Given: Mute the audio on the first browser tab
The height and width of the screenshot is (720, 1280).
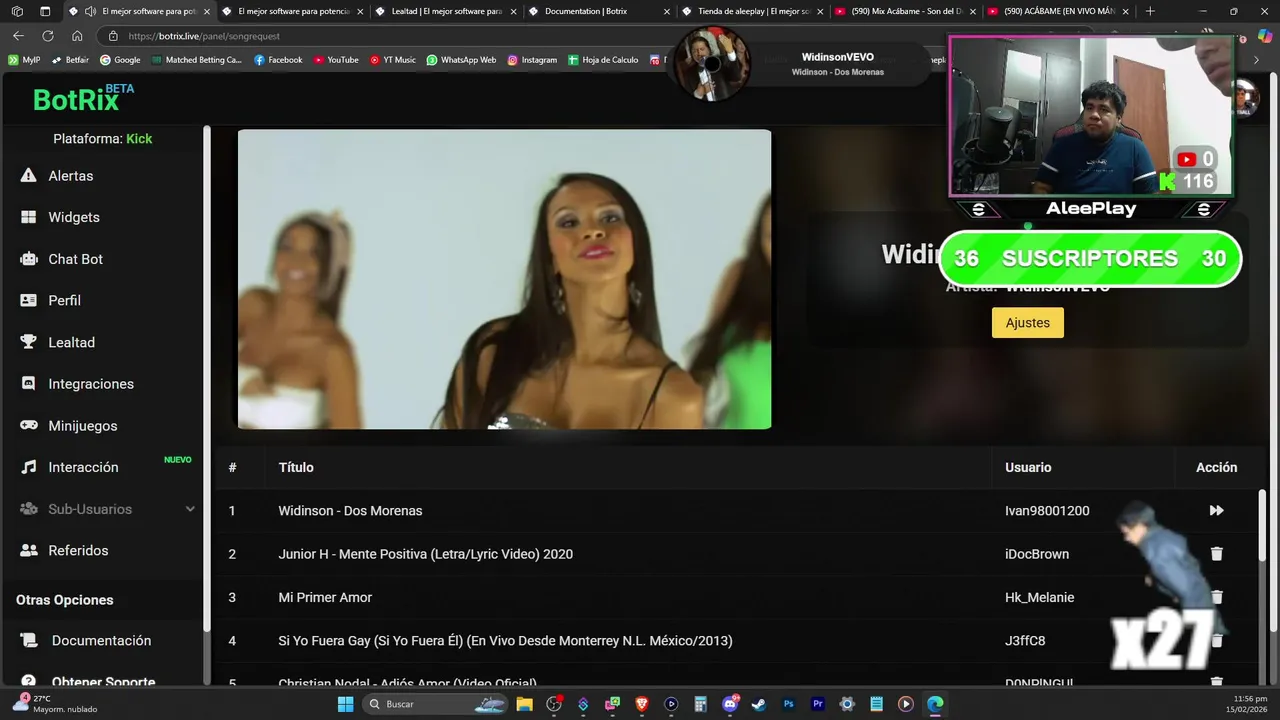Looking at the screenshot, I should pos(91,11).
